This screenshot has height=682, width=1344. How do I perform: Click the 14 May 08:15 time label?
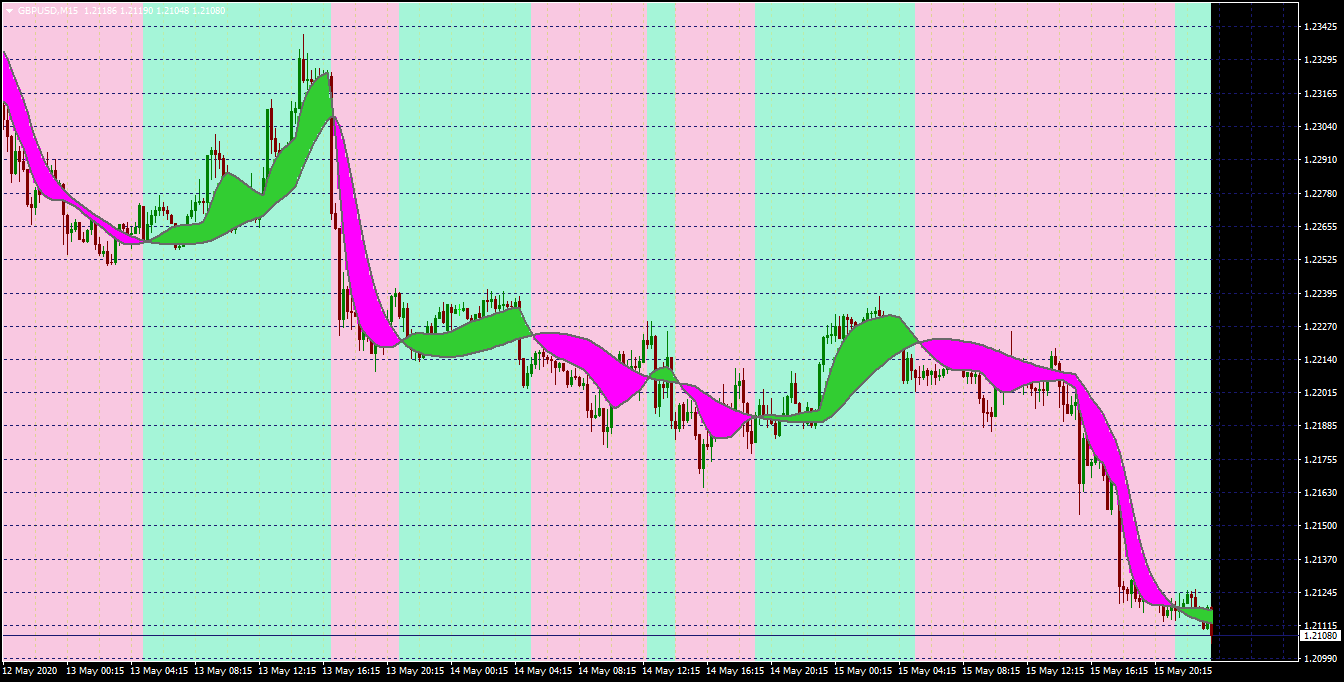coord(608,671)
